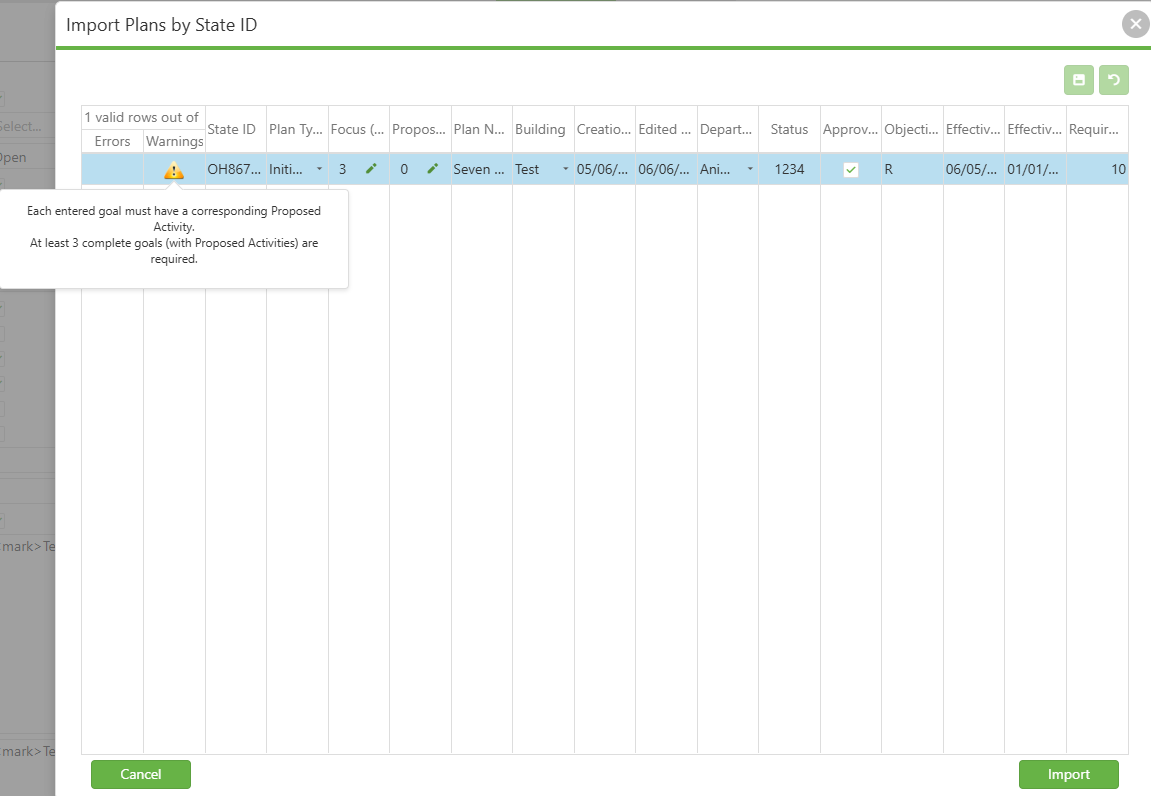The height and width of the screenshot is (796, 1151).
Task: Select the R objective cell
Action: click(x=912, y=169)
